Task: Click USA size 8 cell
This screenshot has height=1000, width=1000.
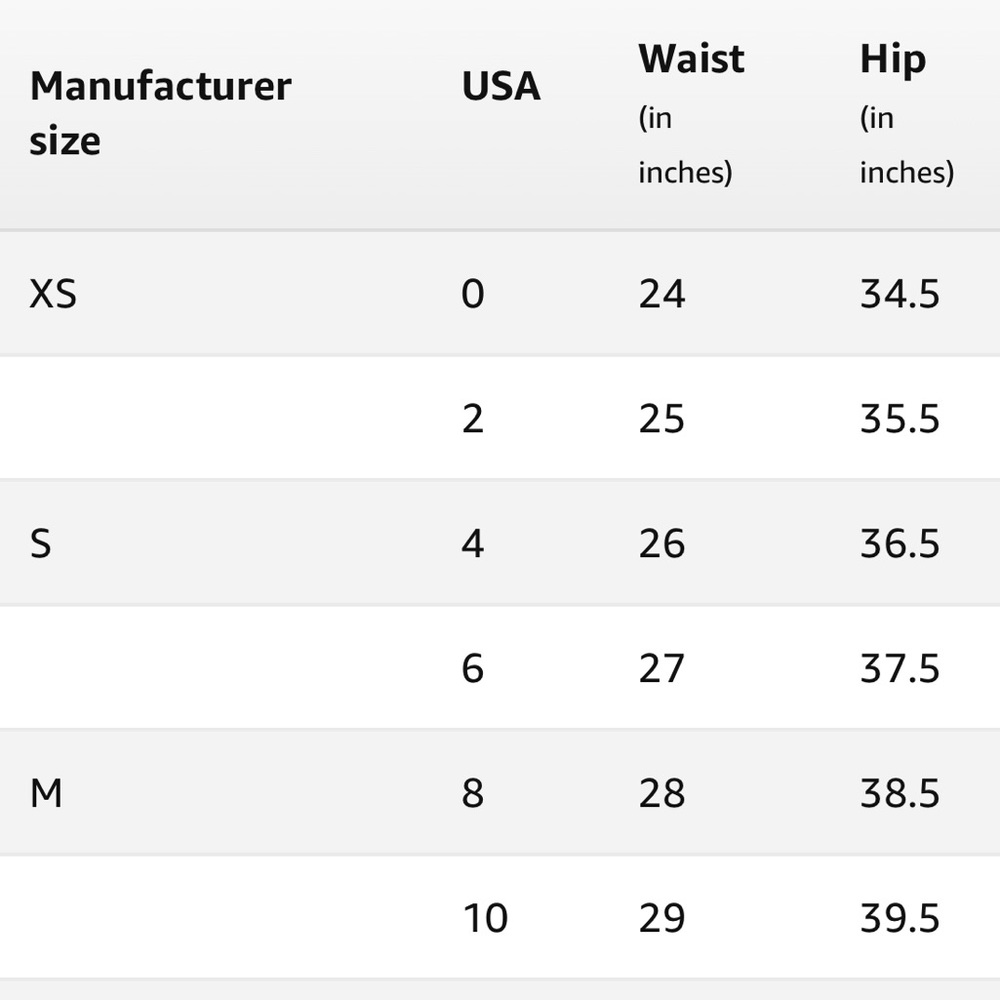Action: (x=473, y=794)
